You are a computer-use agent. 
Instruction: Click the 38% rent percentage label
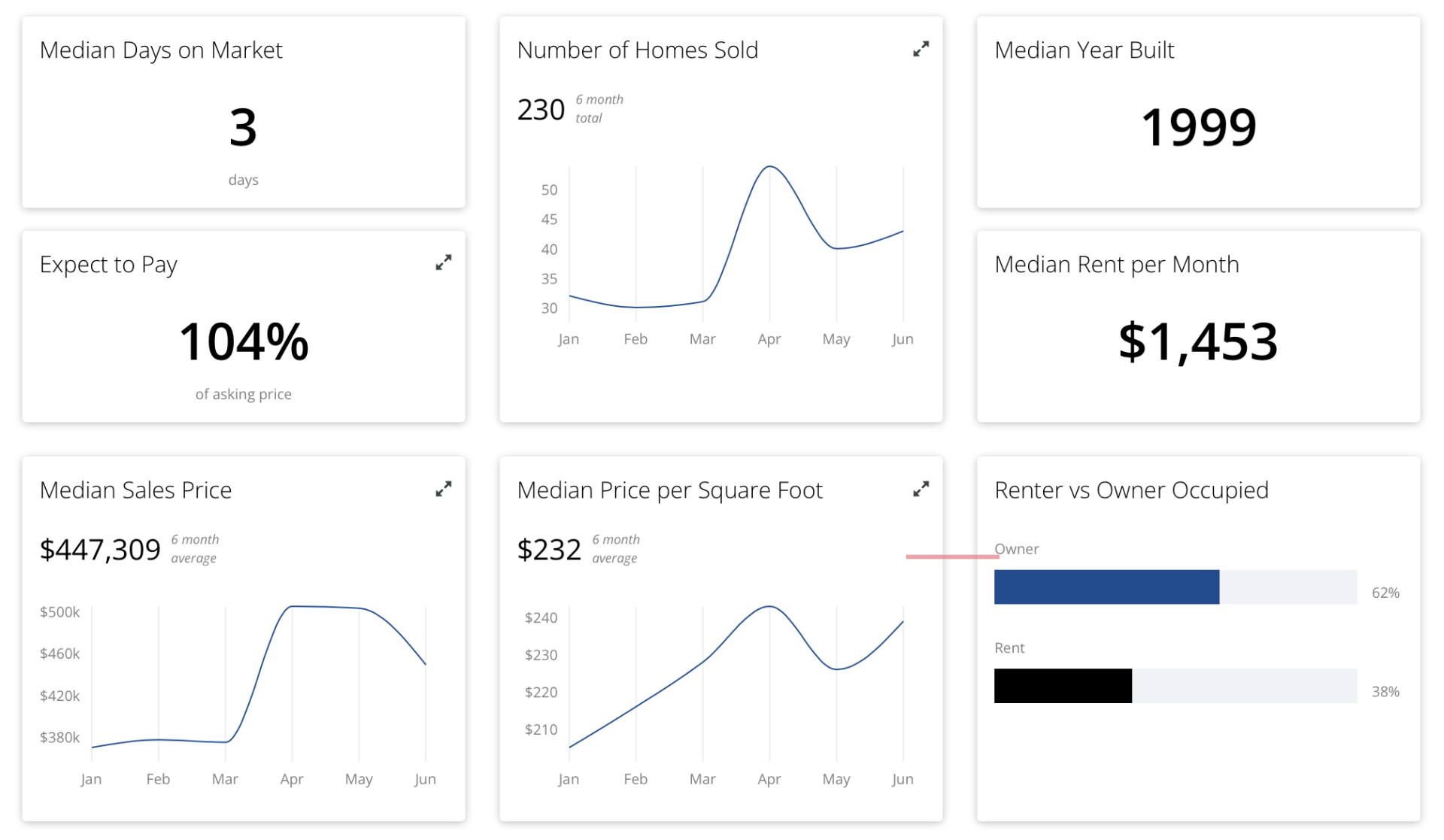tap(1385, 692)
